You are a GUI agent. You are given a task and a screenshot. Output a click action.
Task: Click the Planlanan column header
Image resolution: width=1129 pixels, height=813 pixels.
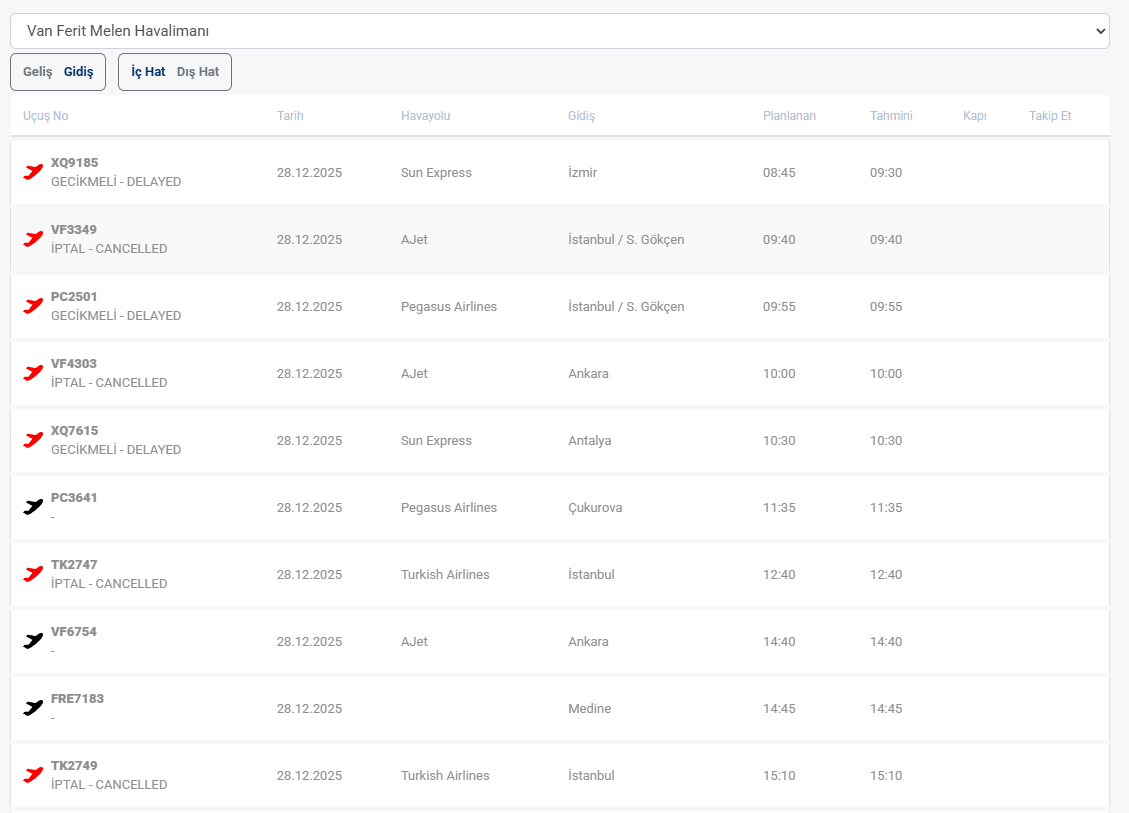coord(789,116)
